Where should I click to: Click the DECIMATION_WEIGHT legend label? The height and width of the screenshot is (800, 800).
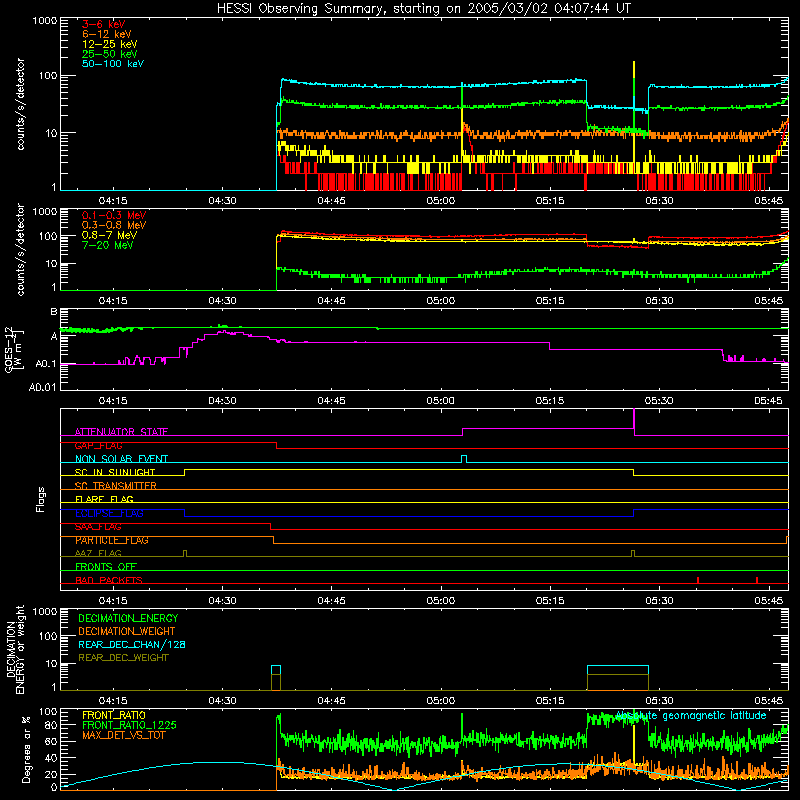click(x=127, y=631)
